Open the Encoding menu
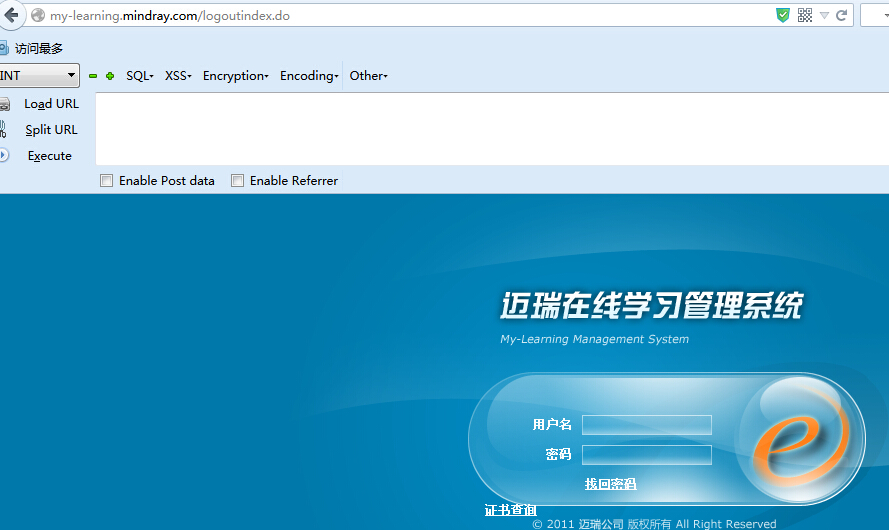The width and height of the screenshot is (889, 530). [309, 76]
